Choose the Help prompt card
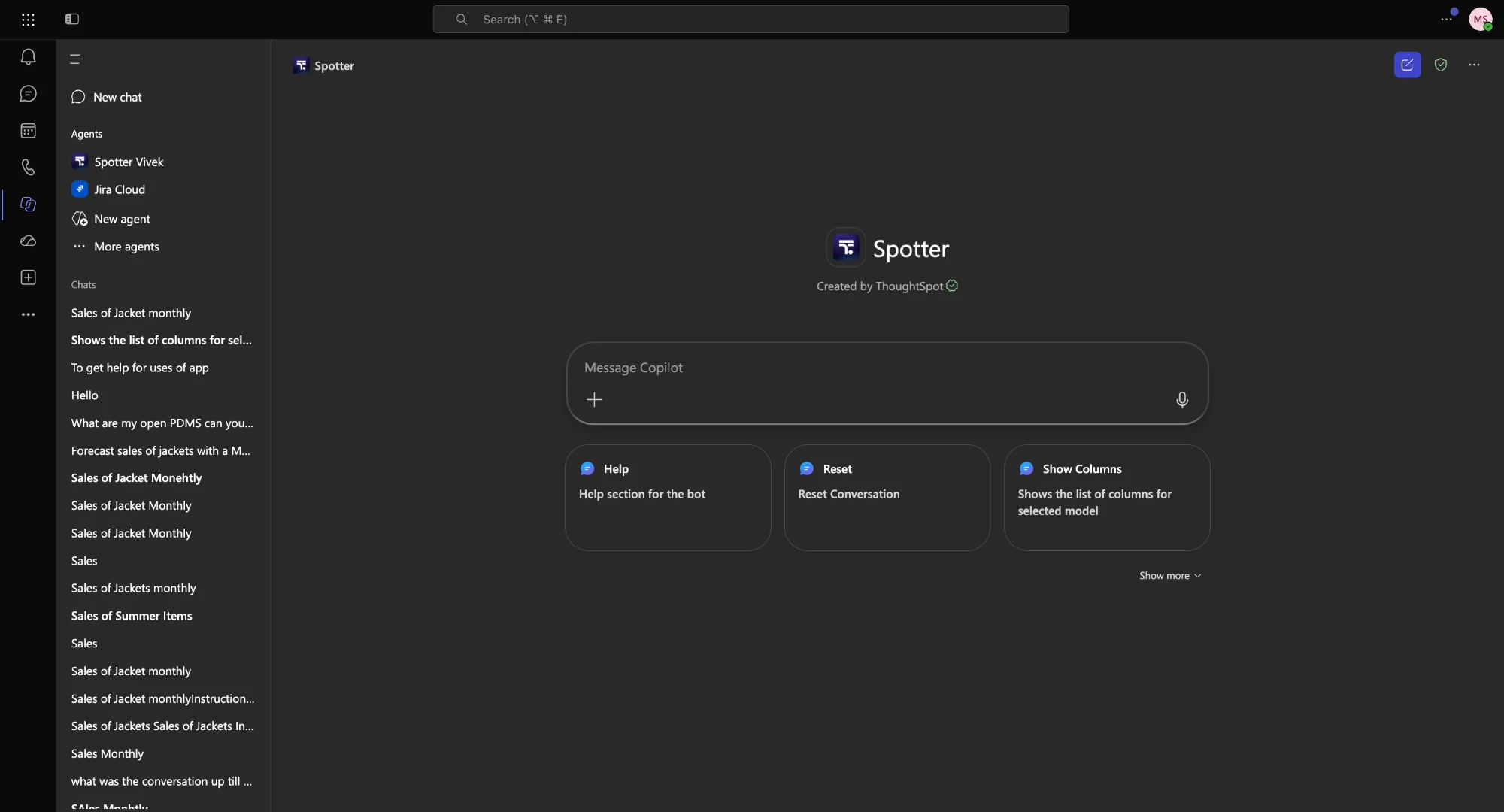The image size is (1504, 812). [x=668, y=498]
